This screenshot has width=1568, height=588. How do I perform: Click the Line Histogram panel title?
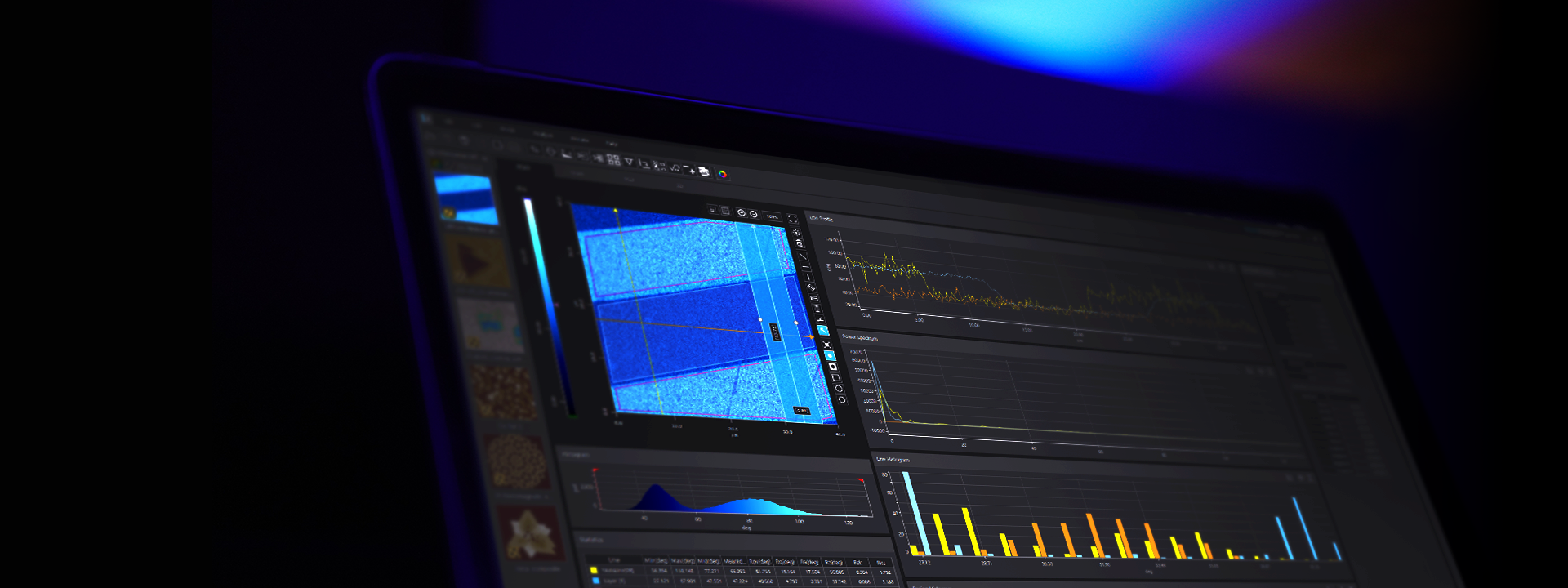[x=893, y=459]
